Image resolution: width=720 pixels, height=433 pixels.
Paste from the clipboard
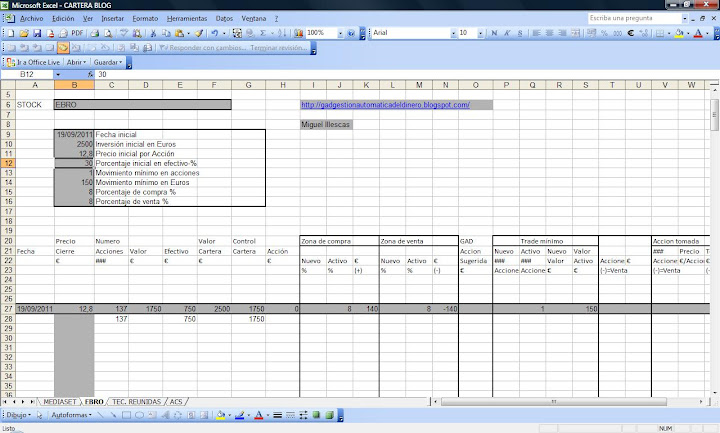point(179,33)
